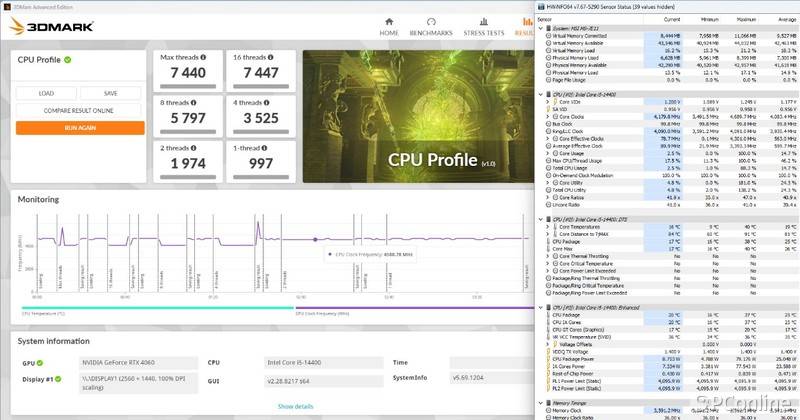Click info icon next to 8 threads
The height and width of the screenshot is (420, 800).
coord(194,102)
